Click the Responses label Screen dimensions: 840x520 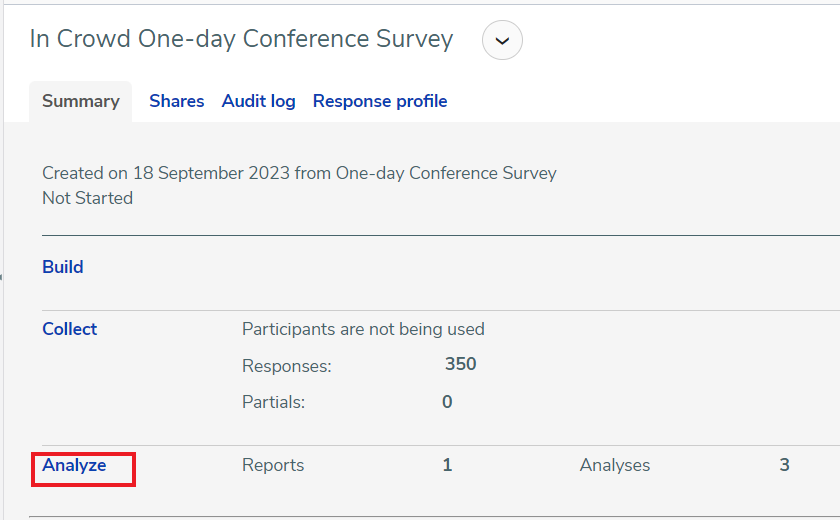click(287, 366)
